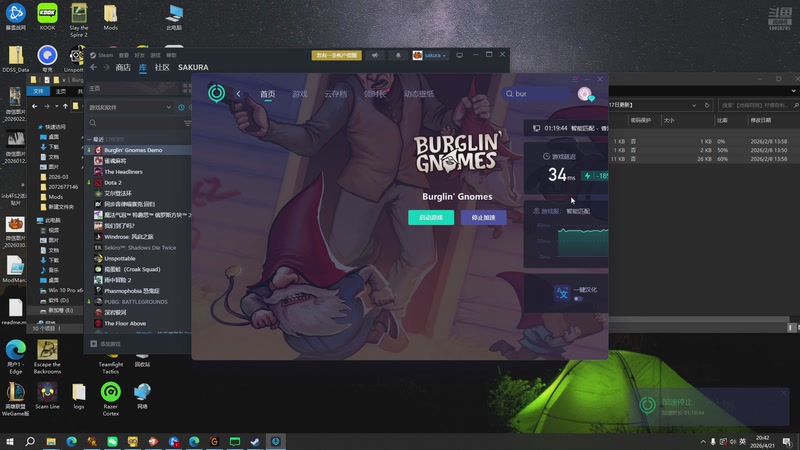Select Burglin' Gnomes Demo in Steam library
The image size is (800, 450).
pos(138,150)
